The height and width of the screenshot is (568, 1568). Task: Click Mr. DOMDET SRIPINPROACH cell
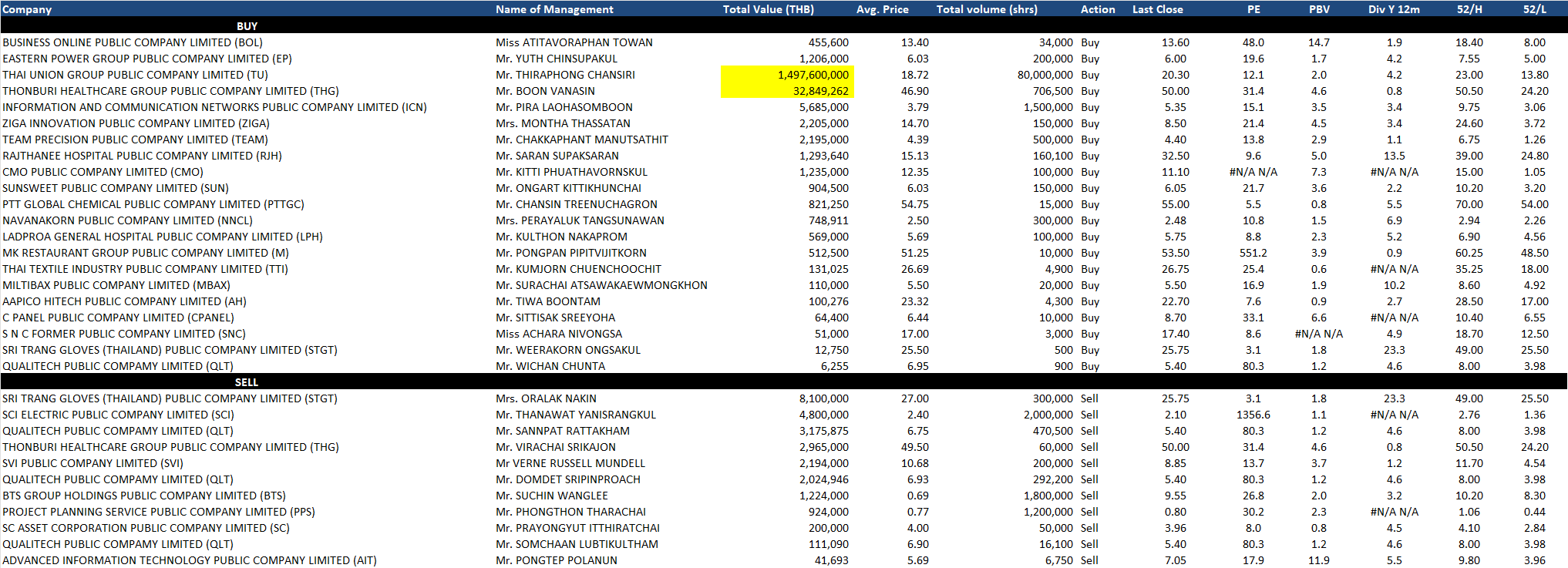pos(568,479)
